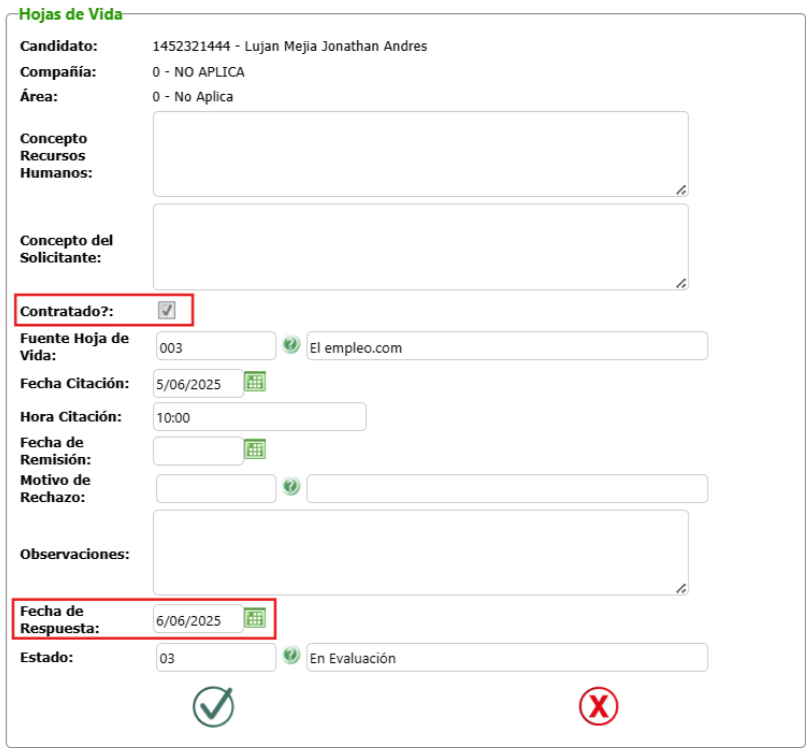The width and height of the screenshot is (808, 748).
Task: Click help icon beside Fuente Hoja de Vida
Action: (x=291, y=345)
